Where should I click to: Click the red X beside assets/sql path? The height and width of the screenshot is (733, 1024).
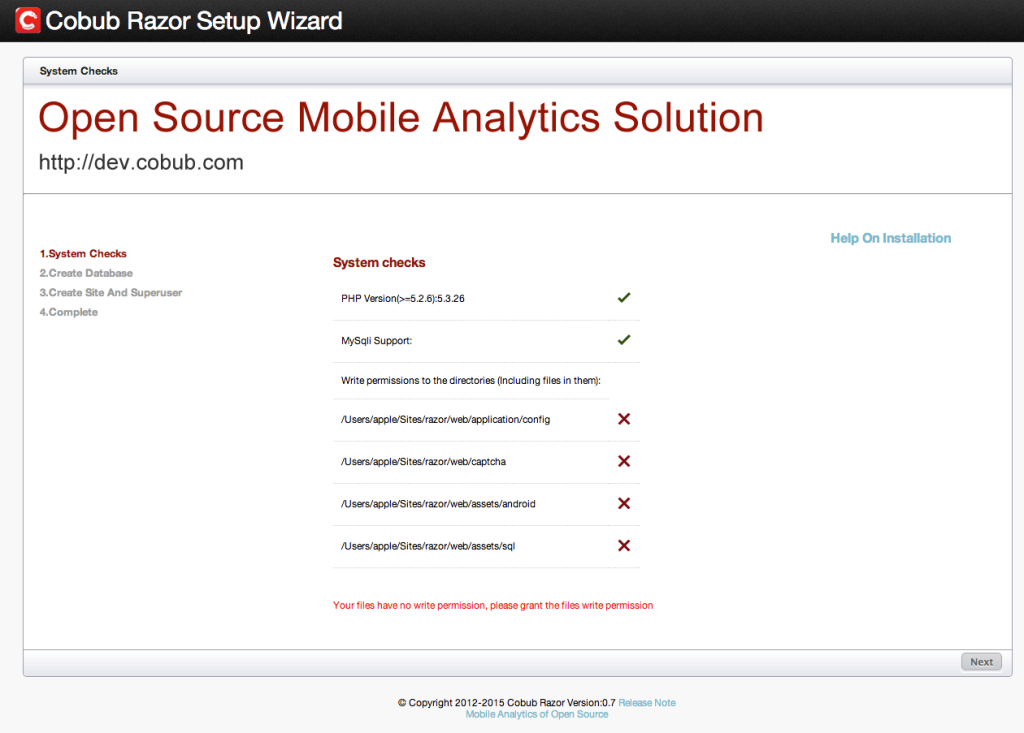click(x=624, y=546)
